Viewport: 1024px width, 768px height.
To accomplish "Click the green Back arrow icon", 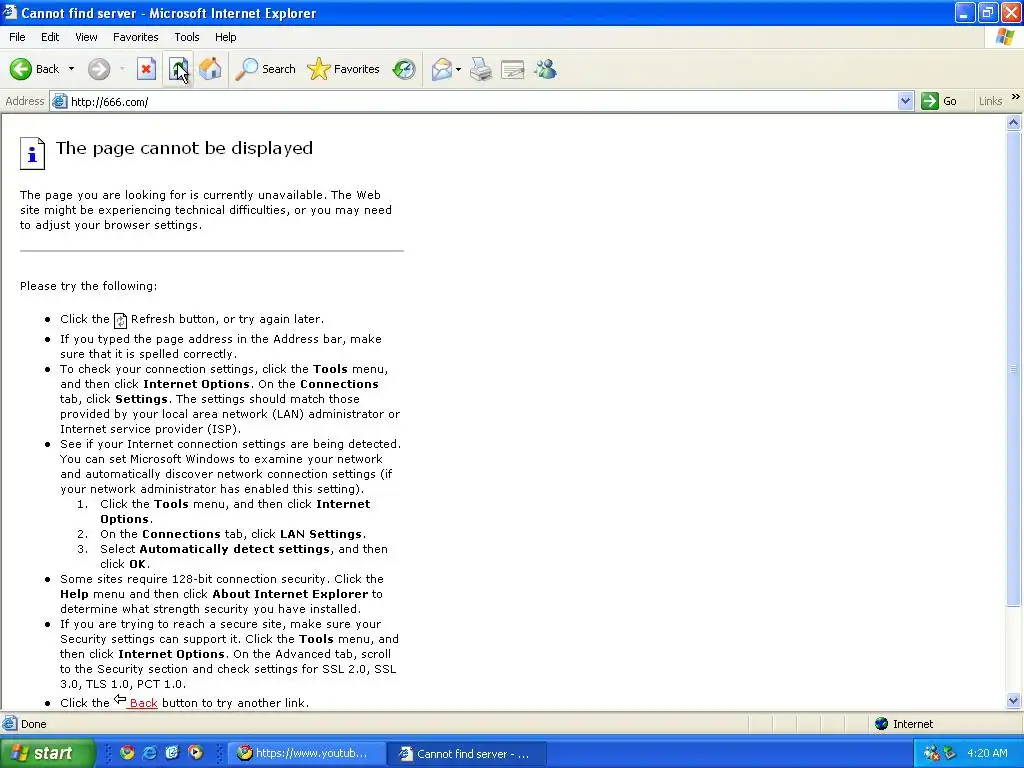I will (21, 69).
